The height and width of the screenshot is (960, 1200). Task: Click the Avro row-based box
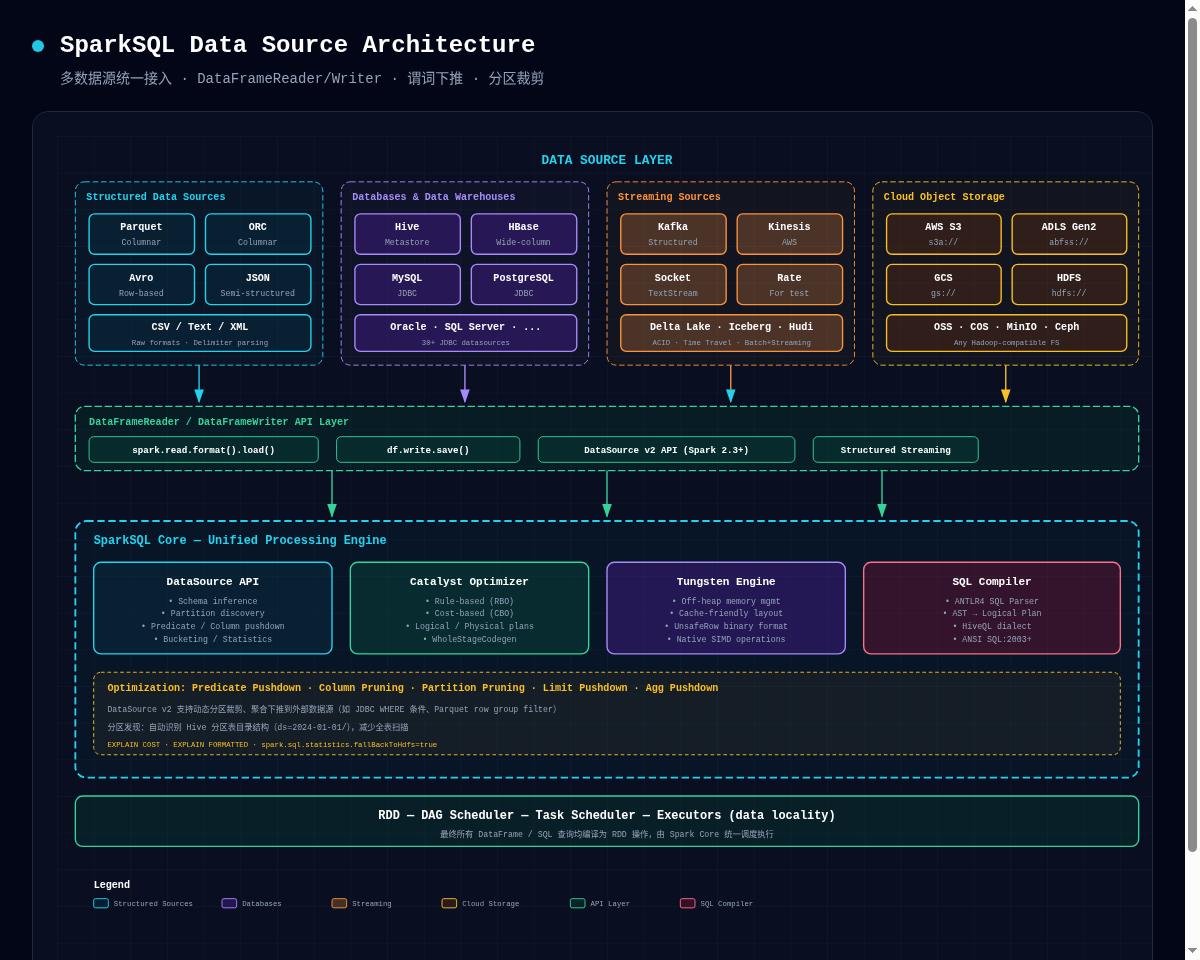[141, 285]
